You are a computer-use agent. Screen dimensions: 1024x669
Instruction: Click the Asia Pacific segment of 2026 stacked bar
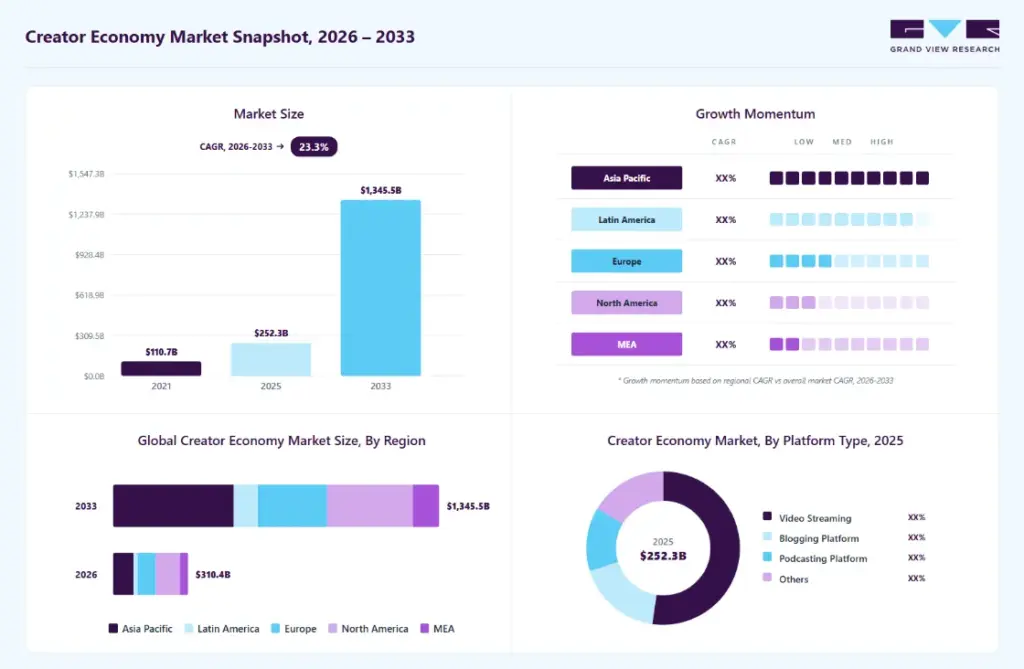[x=123, y=574]
